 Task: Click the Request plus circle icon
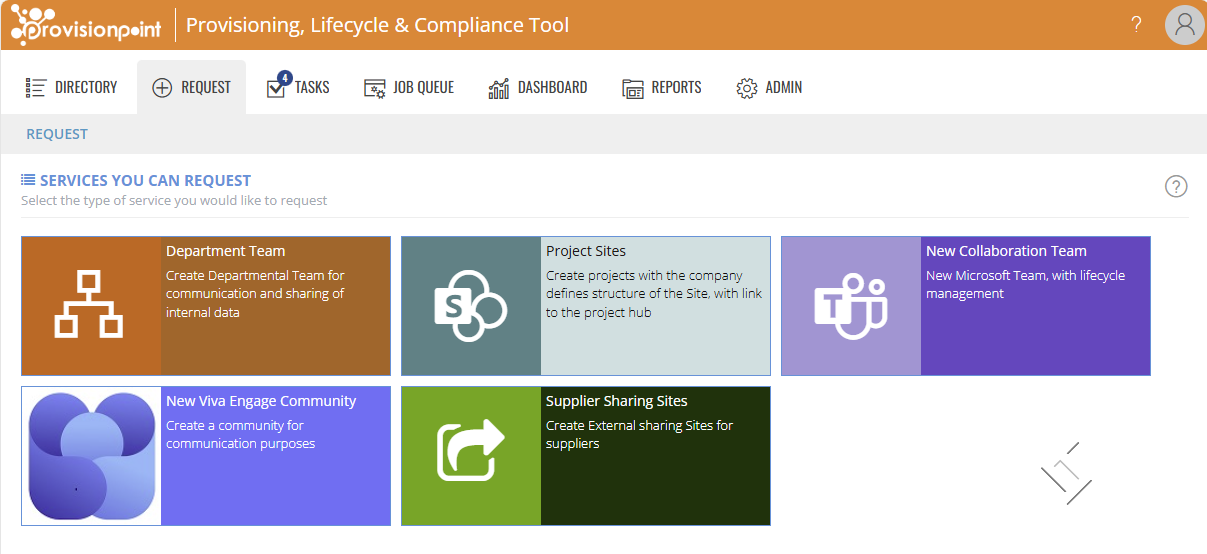[x=162, y=88]
